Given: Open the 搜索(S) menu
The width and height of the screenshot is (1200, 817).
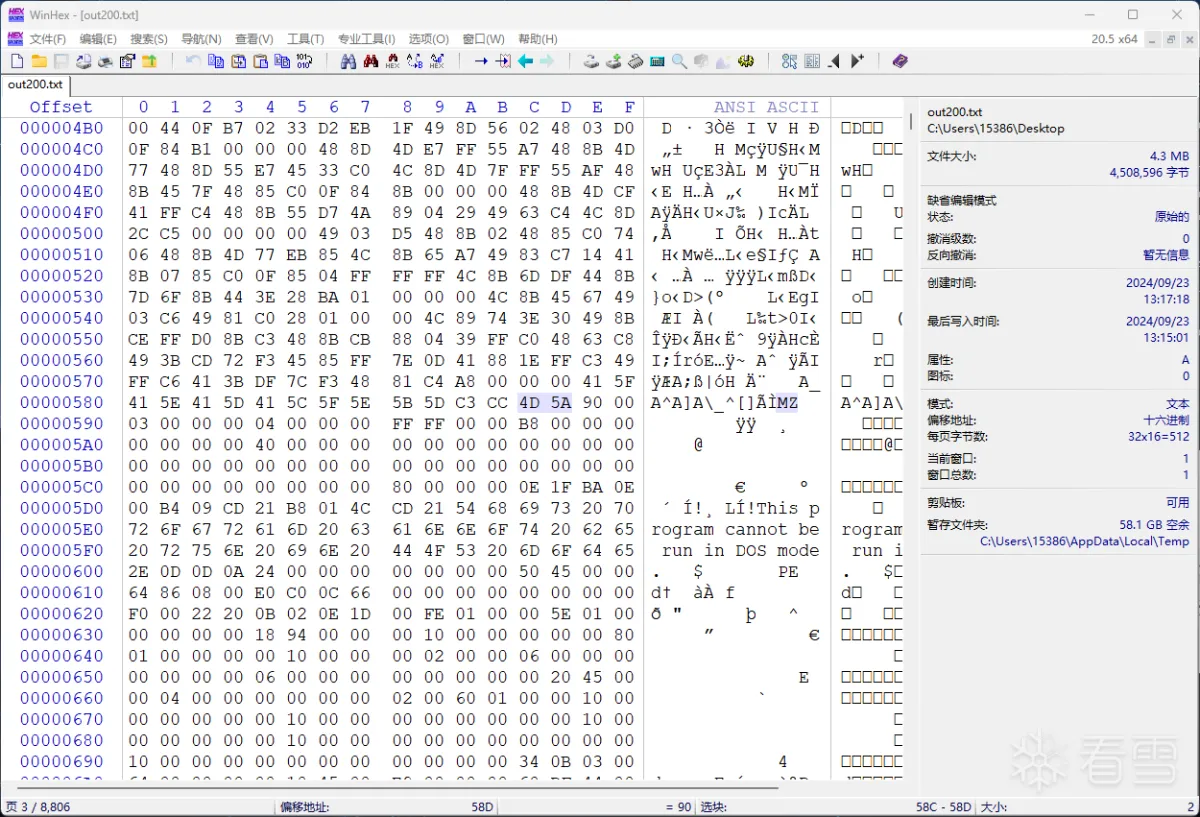Looking at the screenshot, I should tap(149, 39).
